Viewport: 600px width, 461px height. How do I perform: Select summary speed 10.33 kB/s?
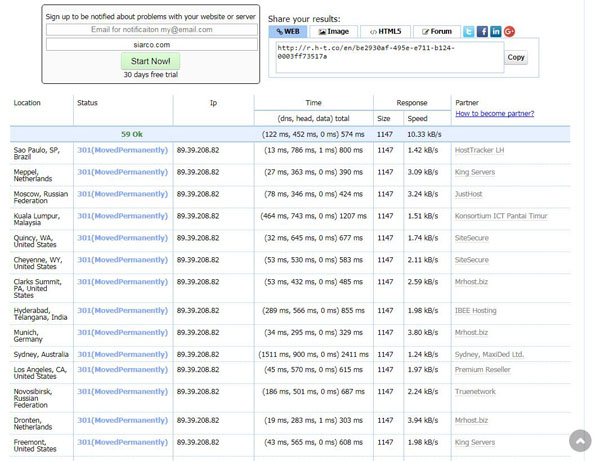(x=424, y=134)
